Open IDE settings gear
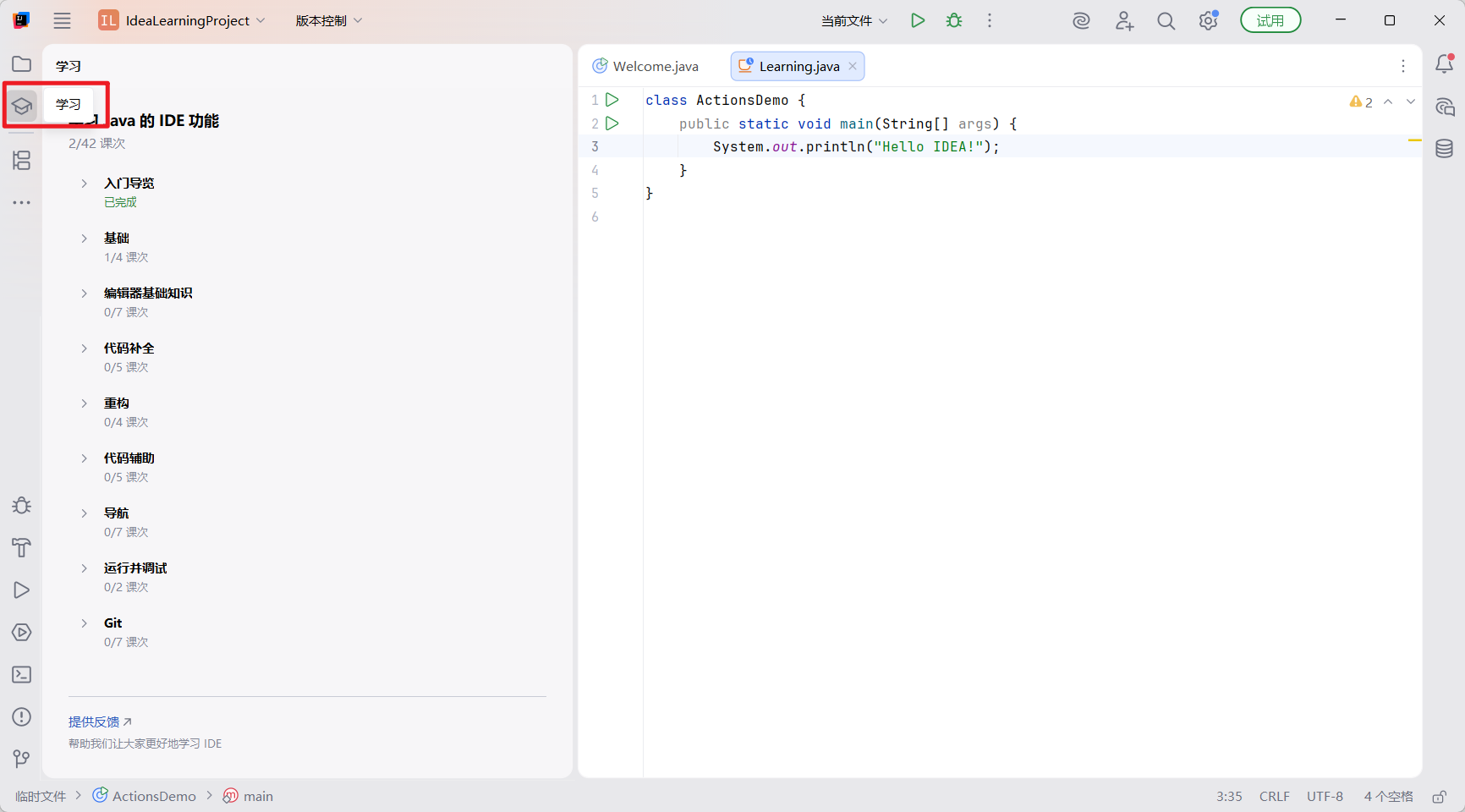 (1209, 21)
